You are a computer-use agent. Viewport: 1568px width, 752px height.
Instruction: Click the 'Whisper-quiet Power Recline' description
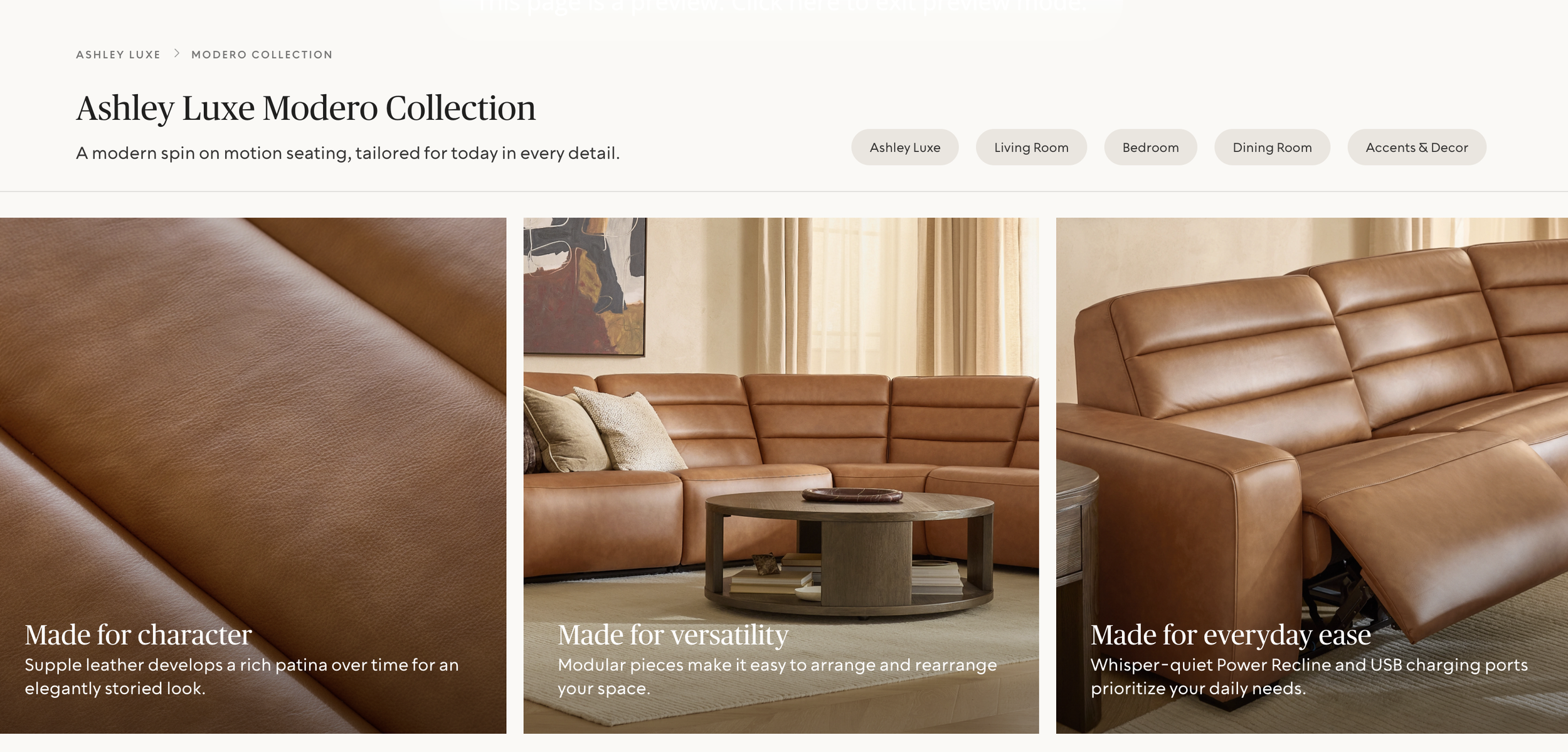[1309, 677]
